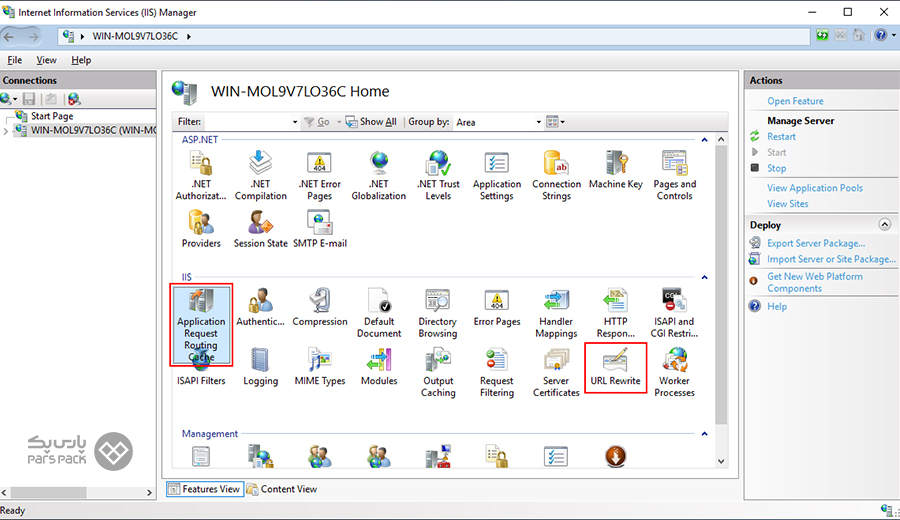Open the Modules feature
This screenshot has height=520, width=900.
(379, 367)
